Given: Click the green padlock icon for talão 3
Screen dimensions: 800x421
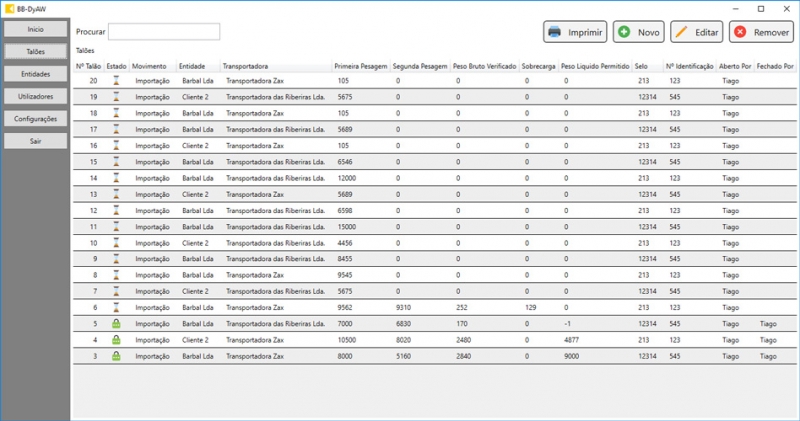Looking at the screenshot, I should pos(116,356).
